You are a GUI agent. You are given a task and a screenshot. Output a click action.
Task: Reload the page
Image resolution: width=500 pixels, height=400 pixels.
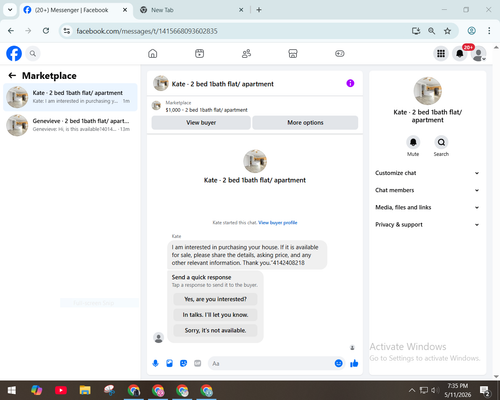[x=46, y=31]
